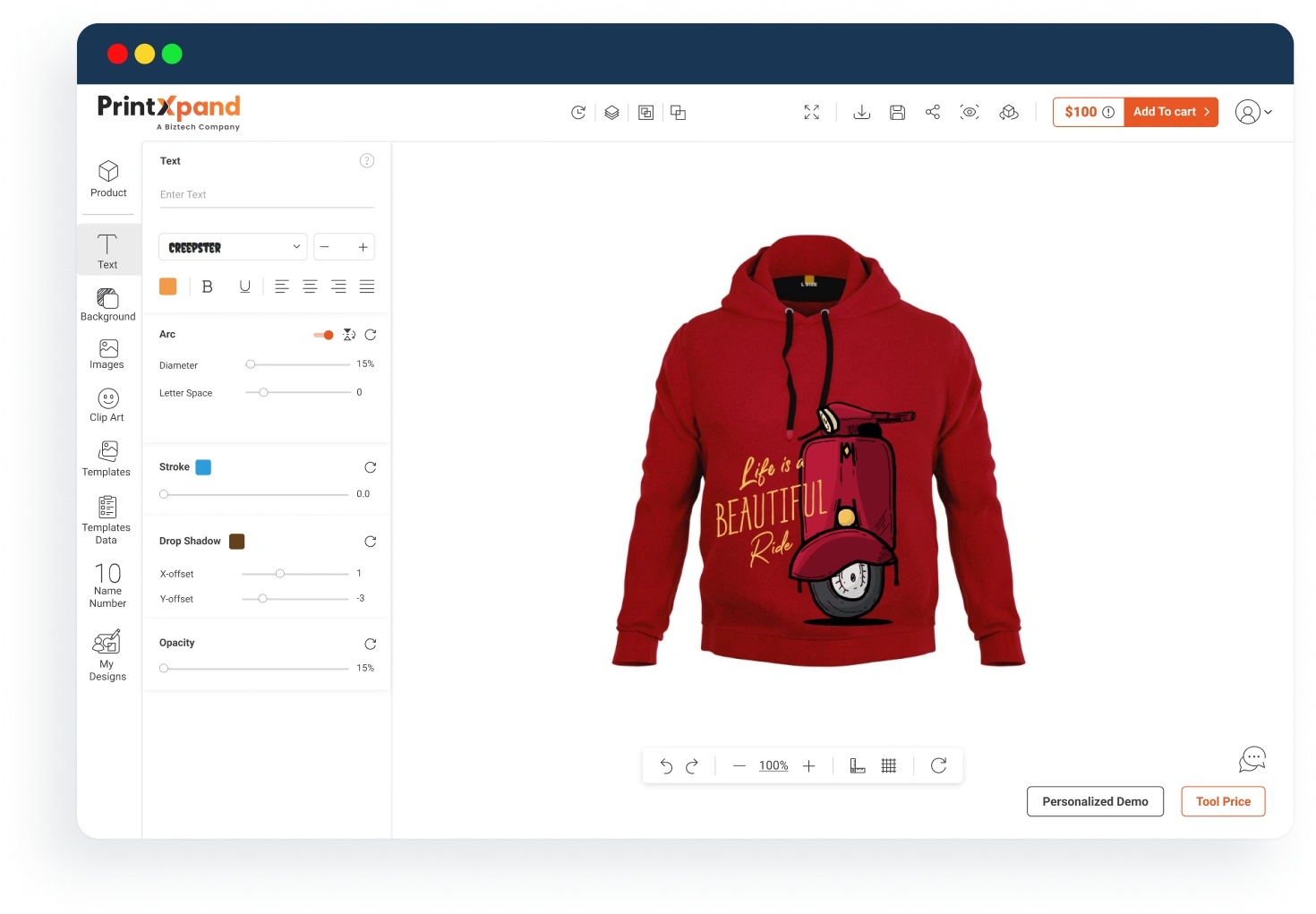
Task: Click the $100 price info button
Action: (x=1089, y=112)
